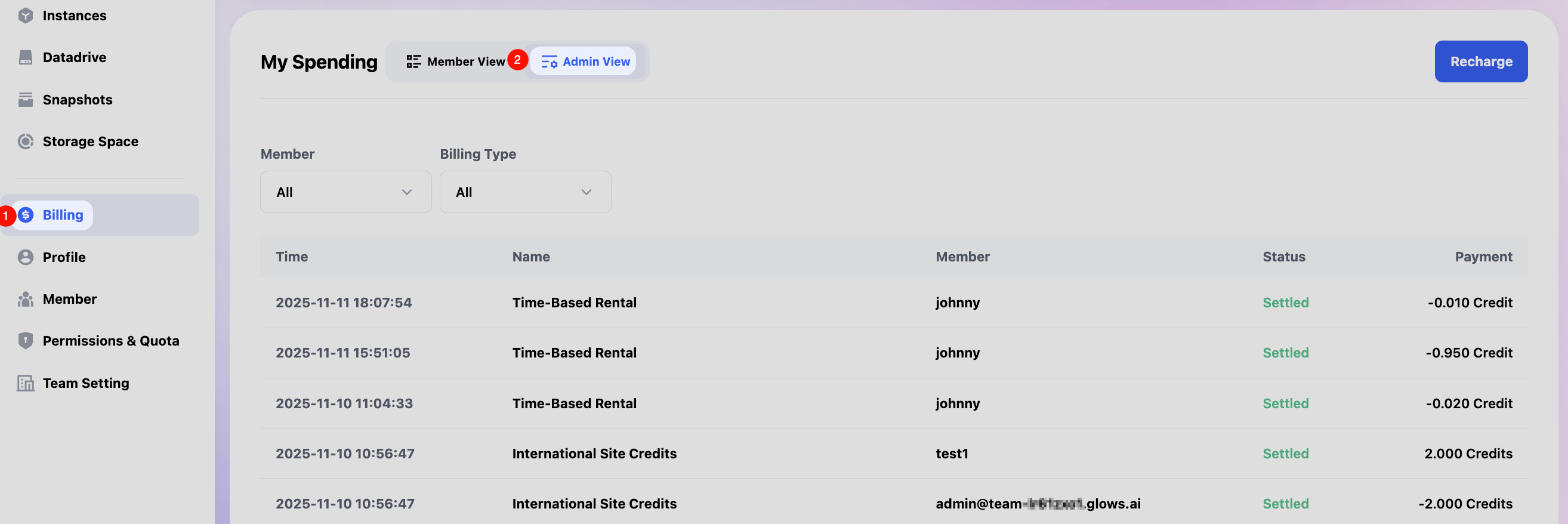Click the Time column header
Viewport: 1568px width, 524px height.
click(x=292, y=257)
